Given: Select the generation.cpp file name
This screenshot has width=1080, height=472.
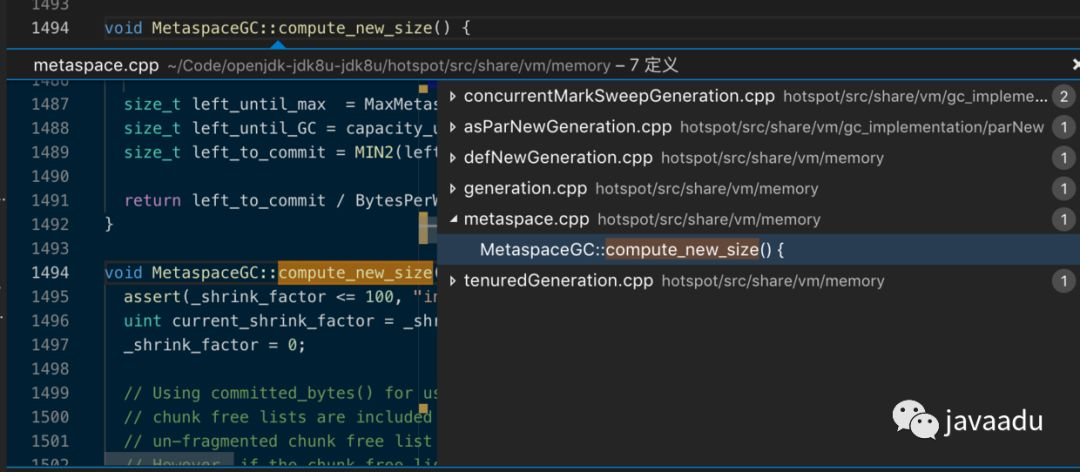Looking at the screenshot, I should click(525, 189).
